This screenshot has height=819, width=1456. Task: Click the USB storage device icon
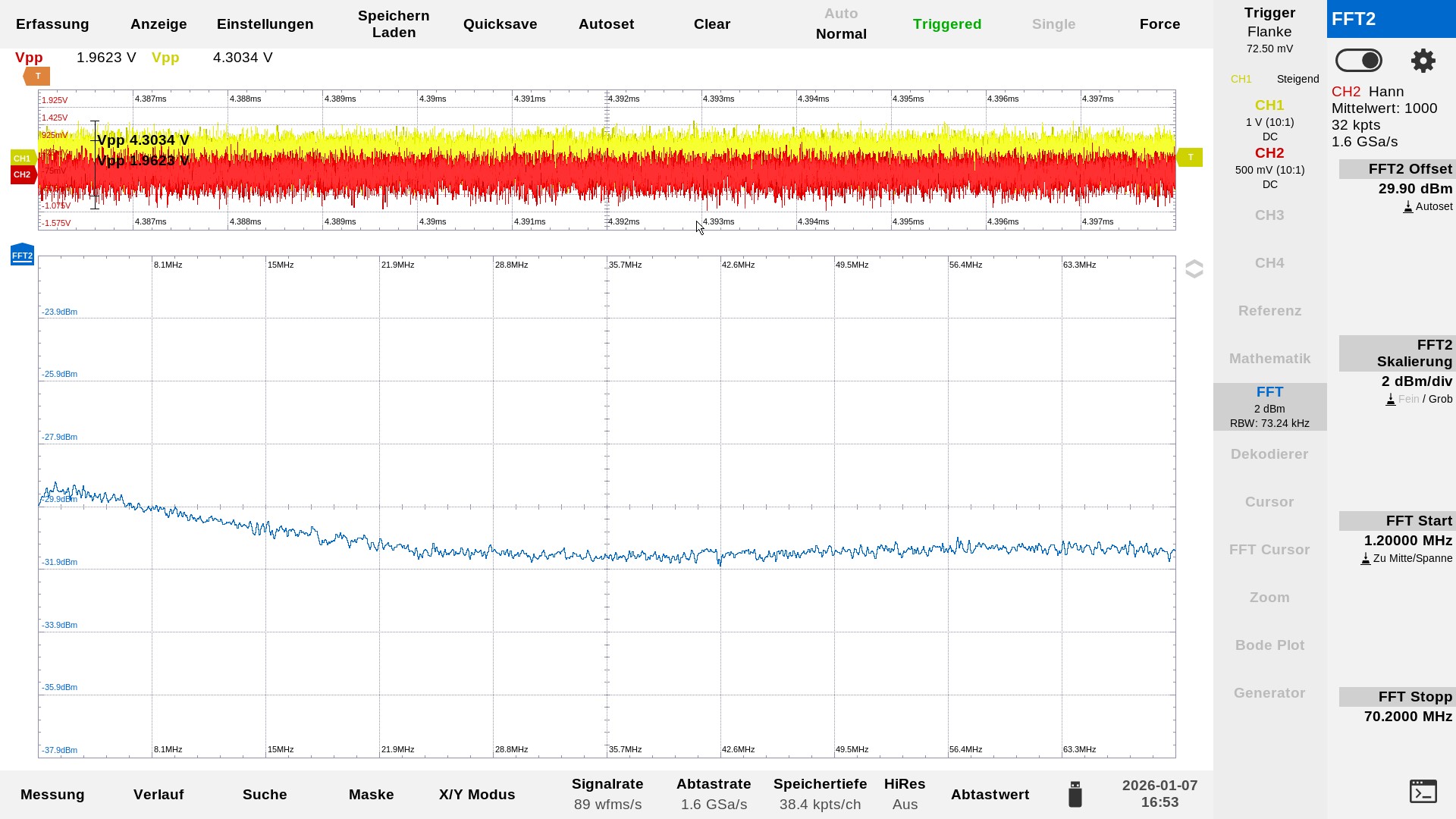[1075, 794]
